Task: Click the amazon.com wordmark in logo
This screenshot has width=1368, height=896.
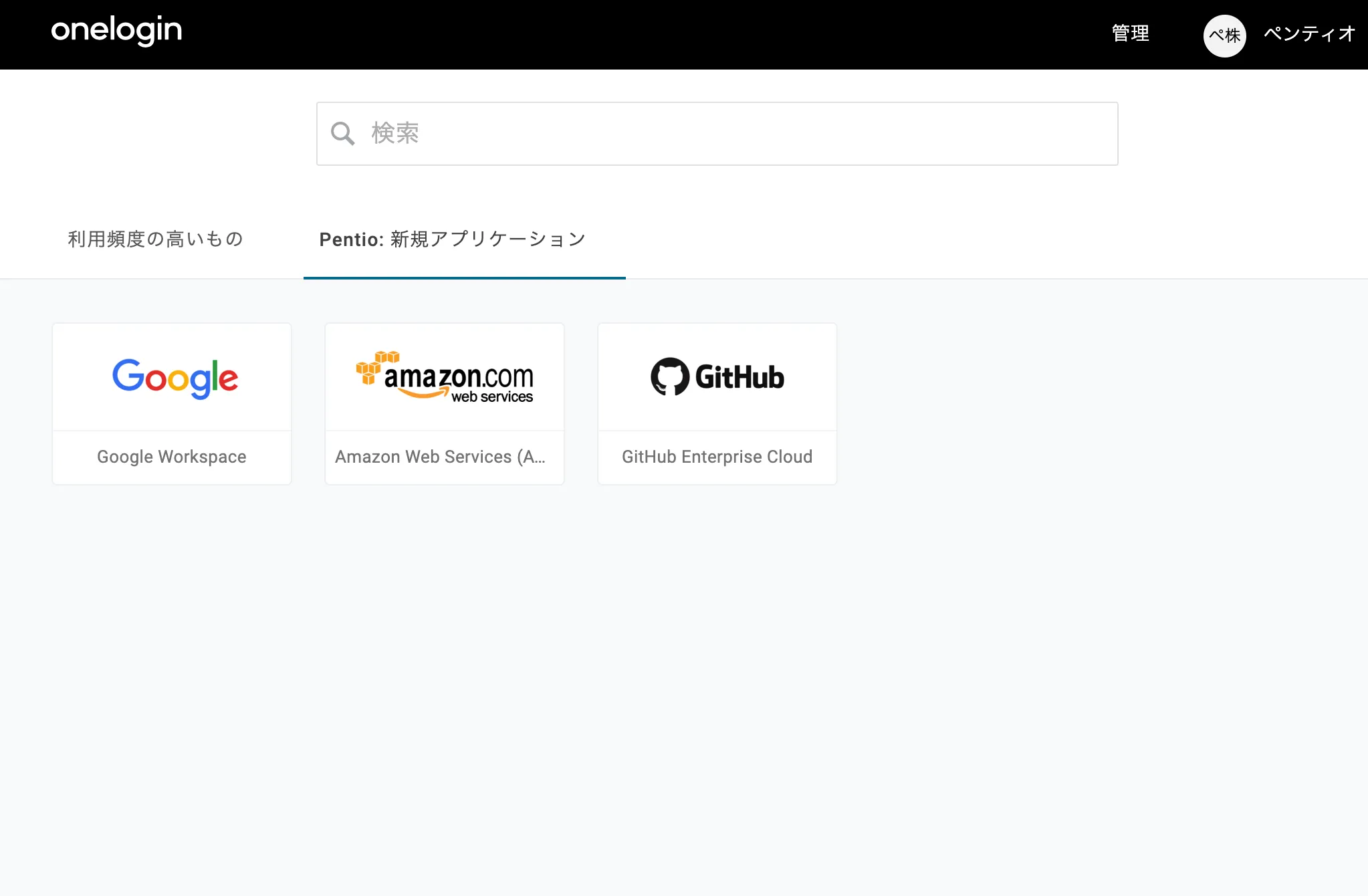Action: click(x=459, y=376)
